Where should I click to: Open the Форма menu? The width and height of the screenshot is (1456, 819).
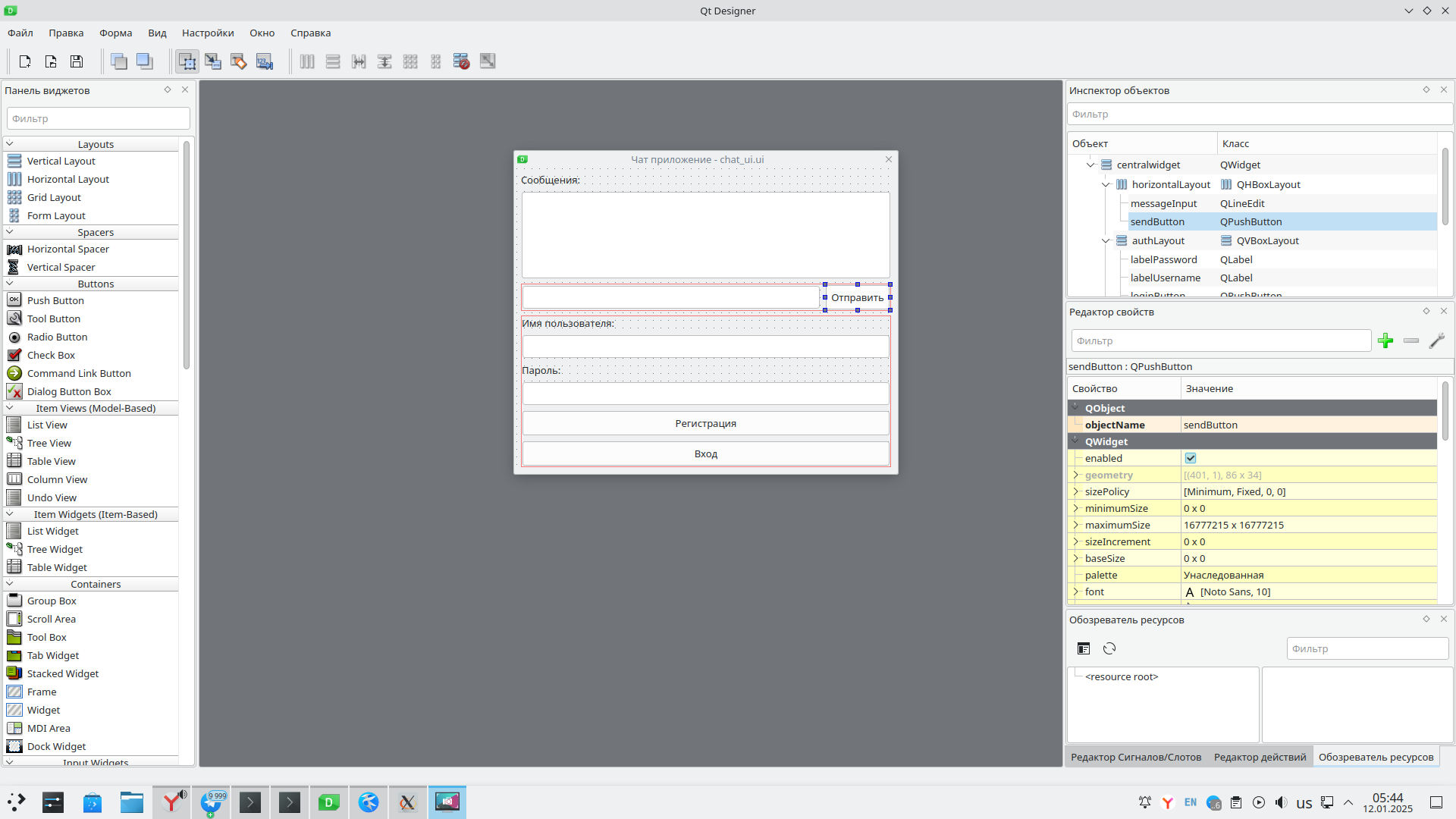coord(115,33)
